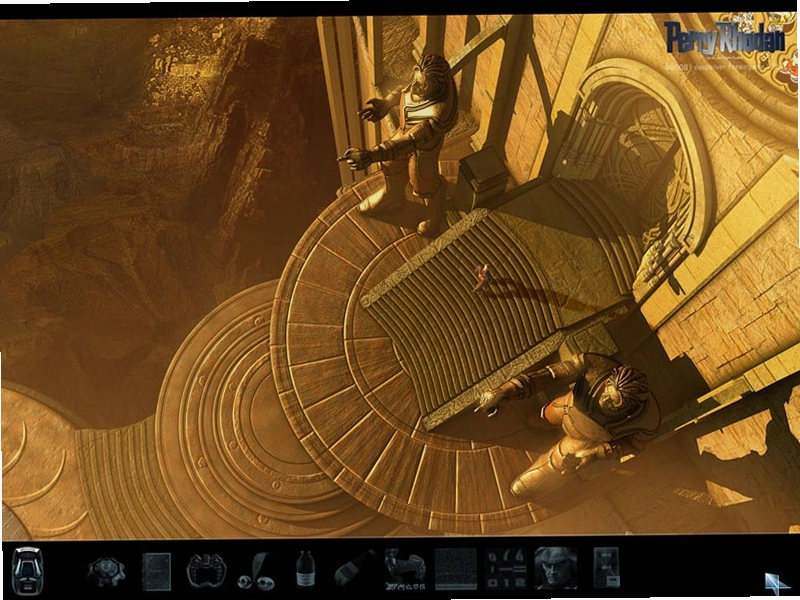Select the claw-shaped clamp inventory item
Image resolution: width=800 pixels, height=600 pixels.
point(206,570)
